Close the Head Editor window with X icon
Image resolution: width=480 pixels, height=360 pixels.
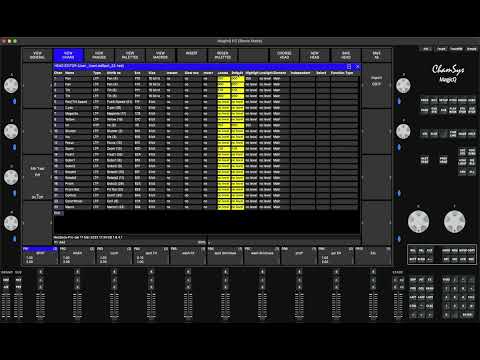pos(358,66)
